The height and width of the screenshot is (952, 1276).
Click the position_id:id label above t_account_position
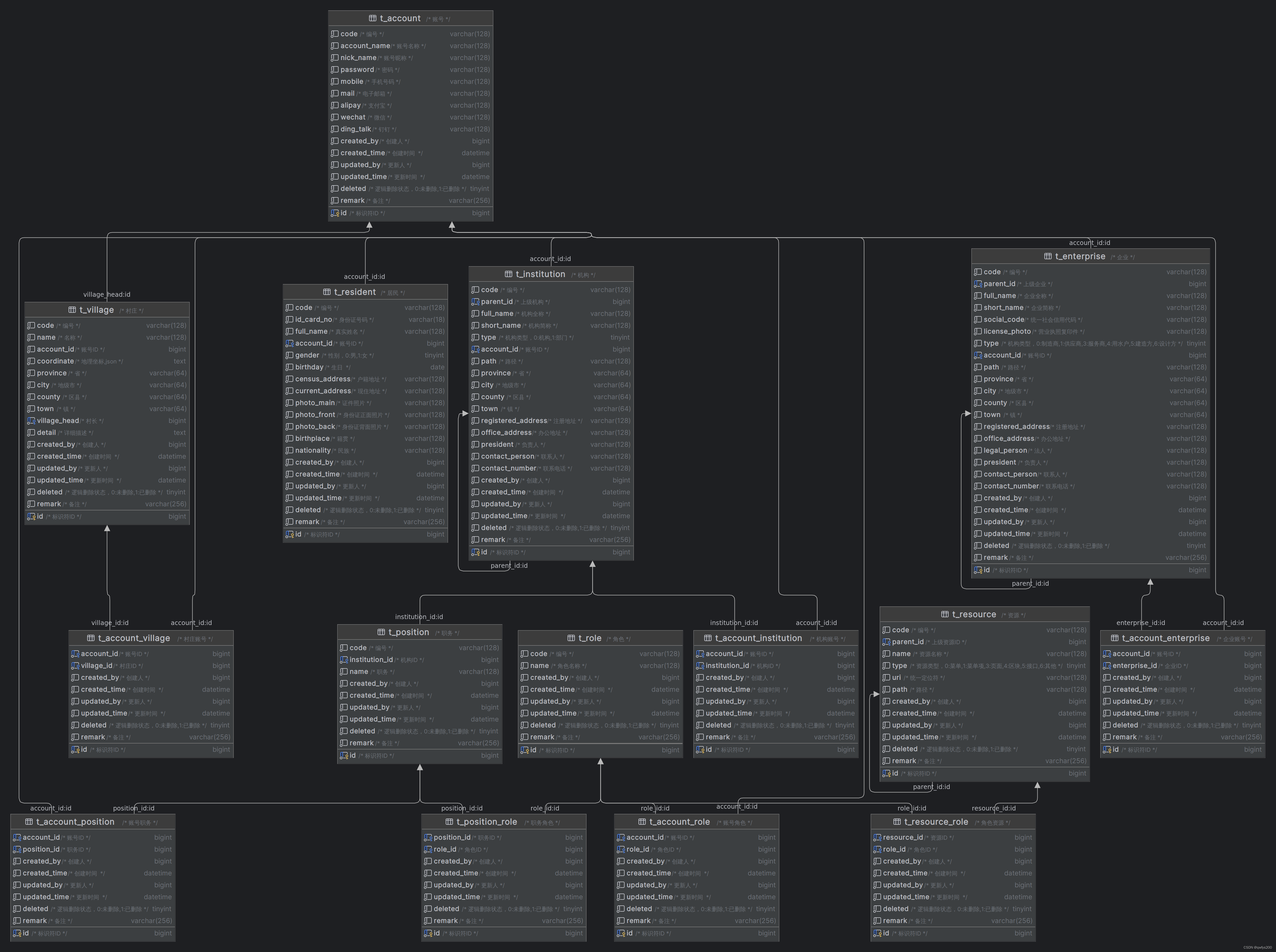(x=134, y=808)
